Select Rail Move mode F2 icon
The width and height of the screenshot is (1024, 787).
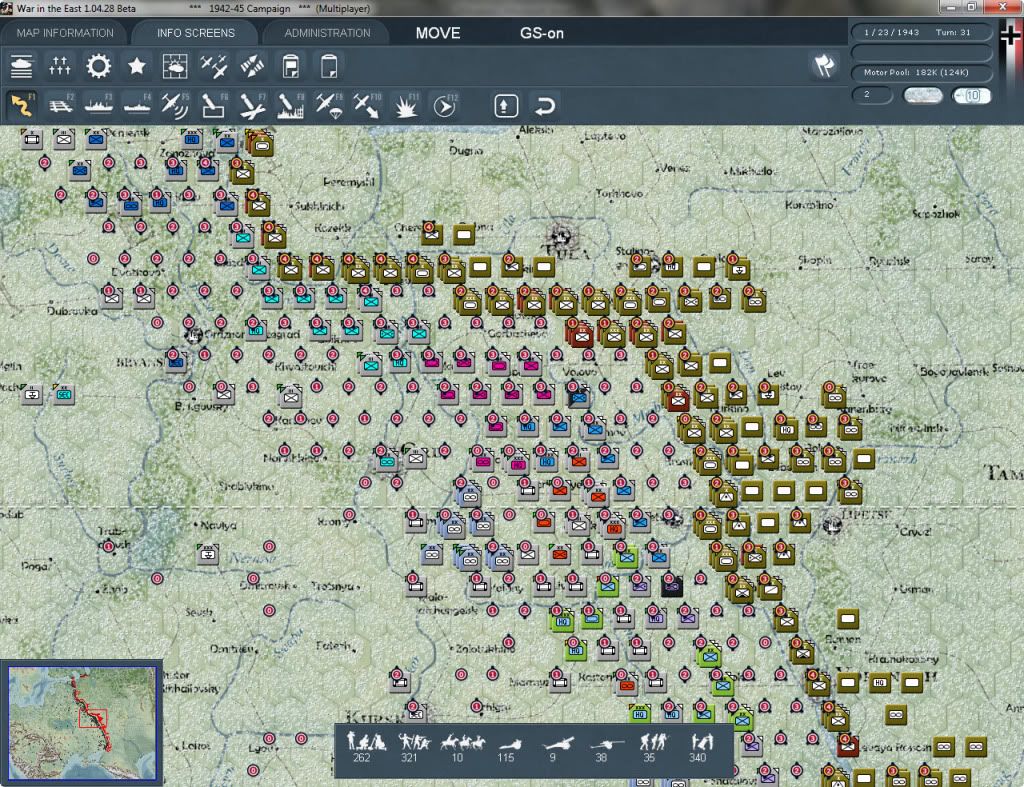click(x=60, y=105)
